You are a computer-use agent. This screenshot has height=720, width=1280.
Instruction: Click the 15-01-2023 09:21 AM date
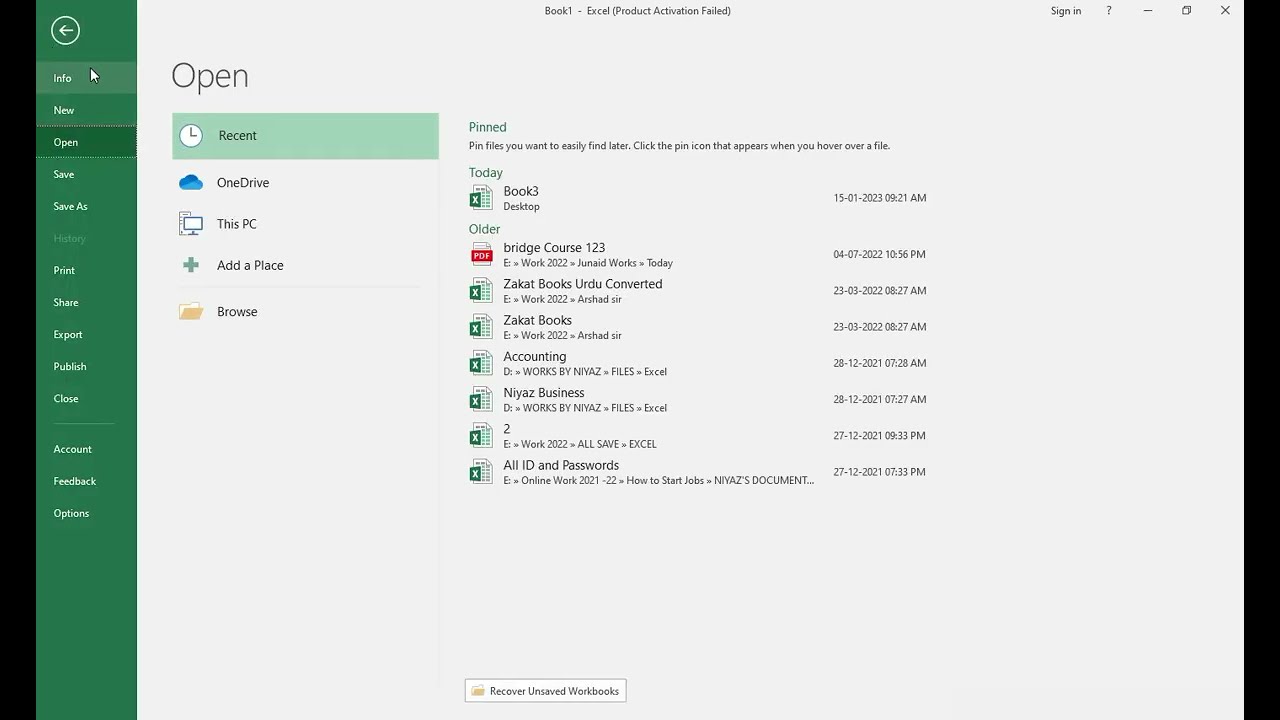880,198
